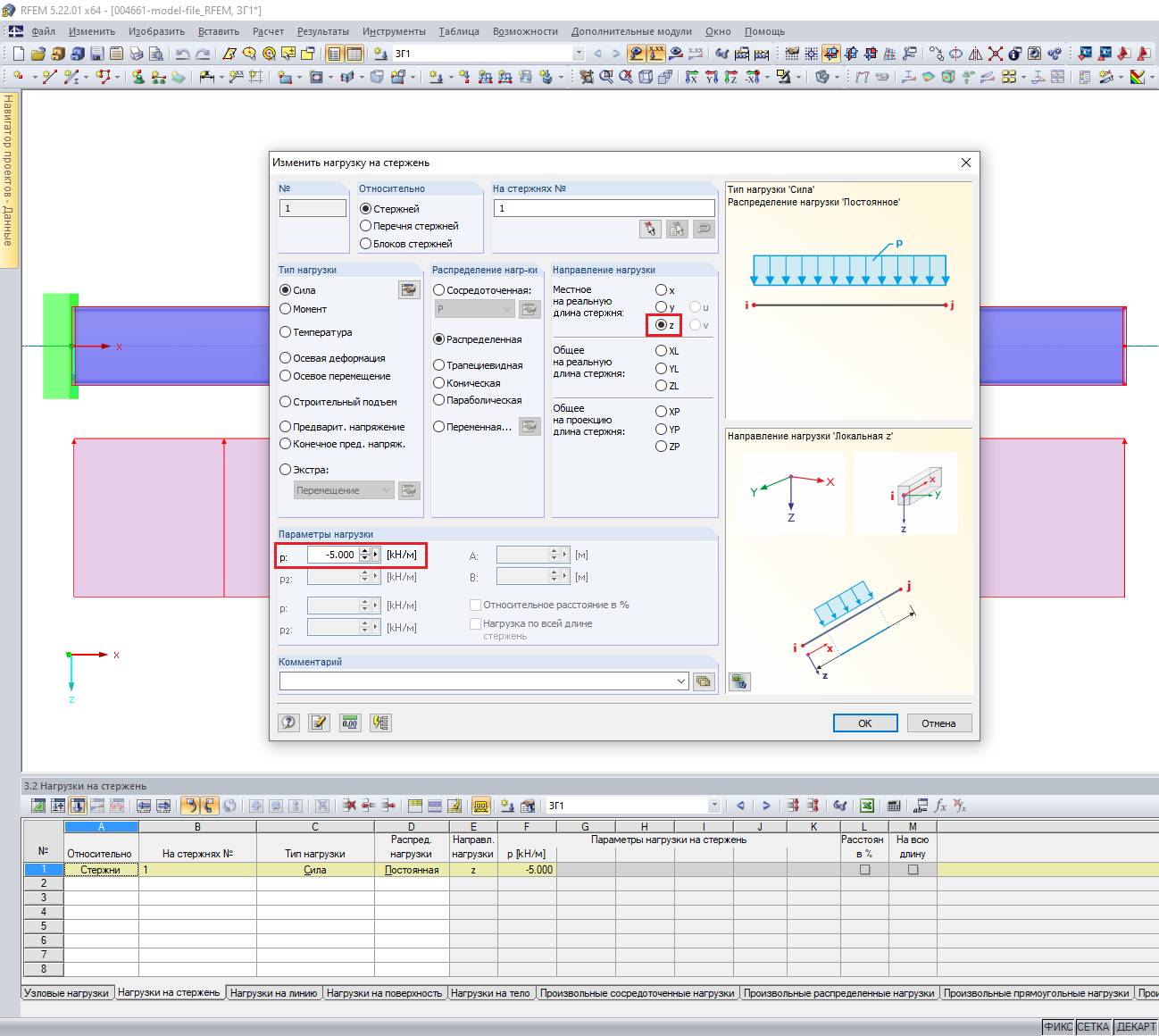Screen dimensions: 1159x1036
Task: Click previous load case arrow in table toolbar
Action: pos(740,806)
